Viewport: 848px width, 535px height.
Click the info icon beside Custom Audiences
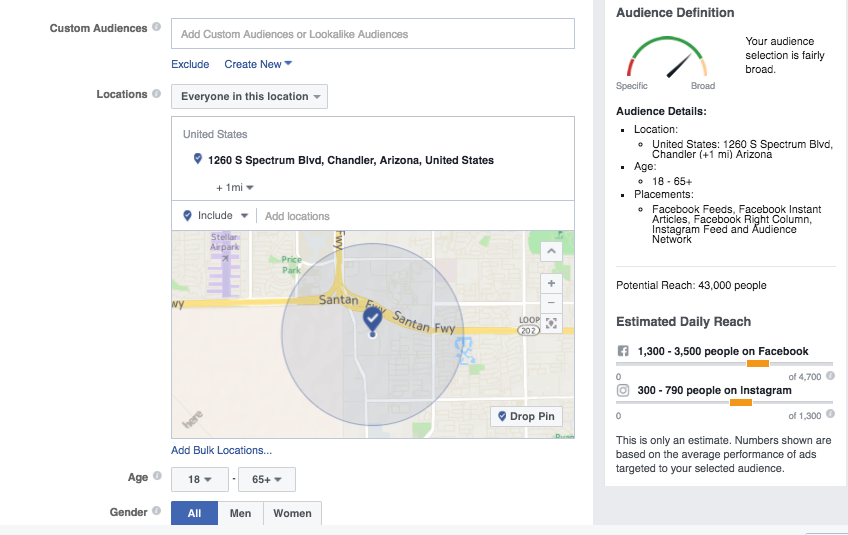point(156,28)
